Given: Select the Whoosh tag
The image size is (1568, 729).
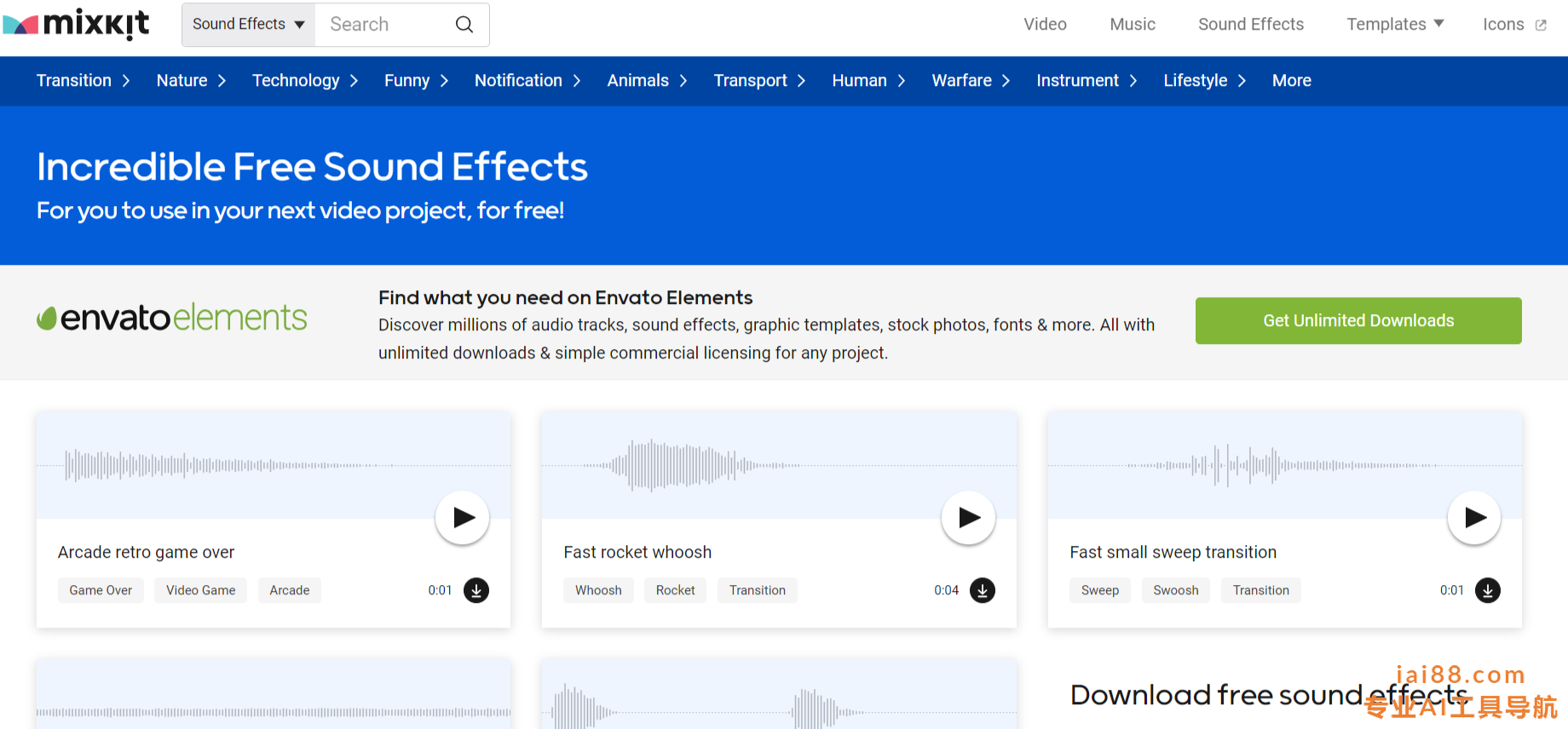Looking at the screenshot, I should (598, 590).
